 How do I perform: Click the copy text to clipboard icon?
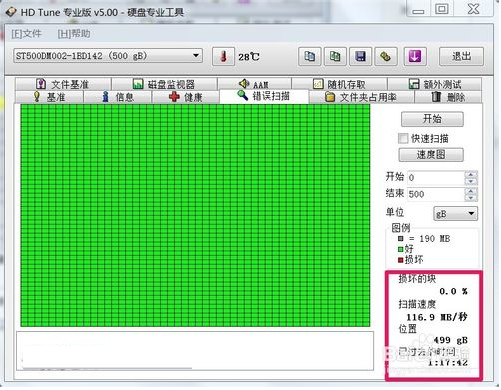310,56
